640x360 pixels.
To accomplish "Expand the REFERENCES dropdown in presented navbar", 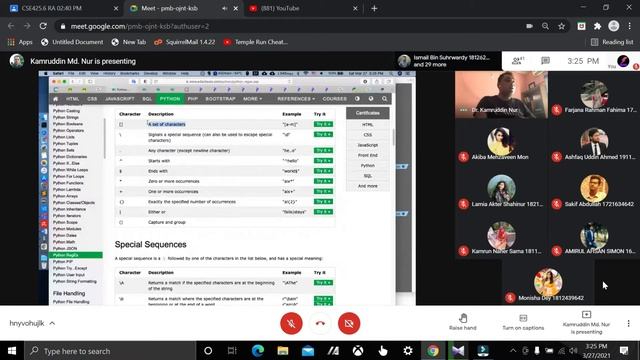I will (x=296, y=99).
